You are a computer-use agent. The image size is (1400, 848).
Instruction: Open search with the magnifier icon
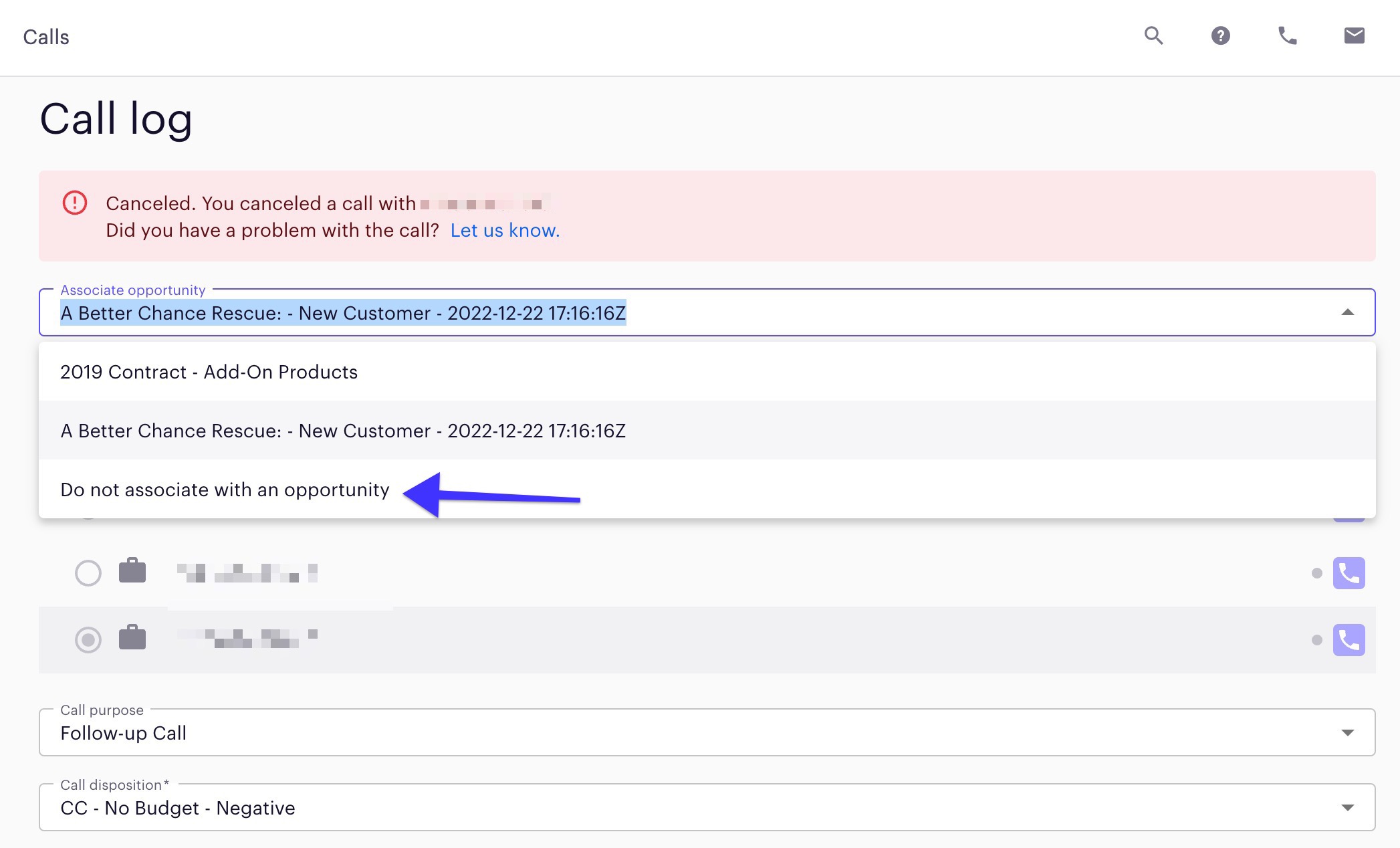click(x=1153, y=35)
